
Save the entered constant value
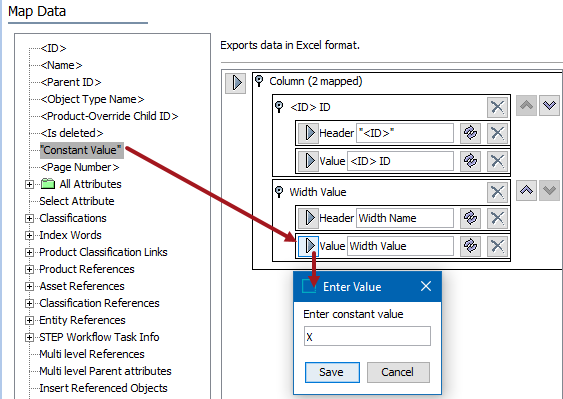(x=332, y=372)
